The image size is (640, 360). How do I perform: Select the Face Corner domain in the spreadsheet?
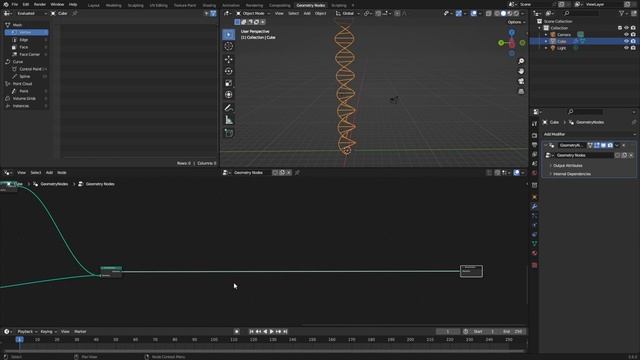(x=26, y=54)
